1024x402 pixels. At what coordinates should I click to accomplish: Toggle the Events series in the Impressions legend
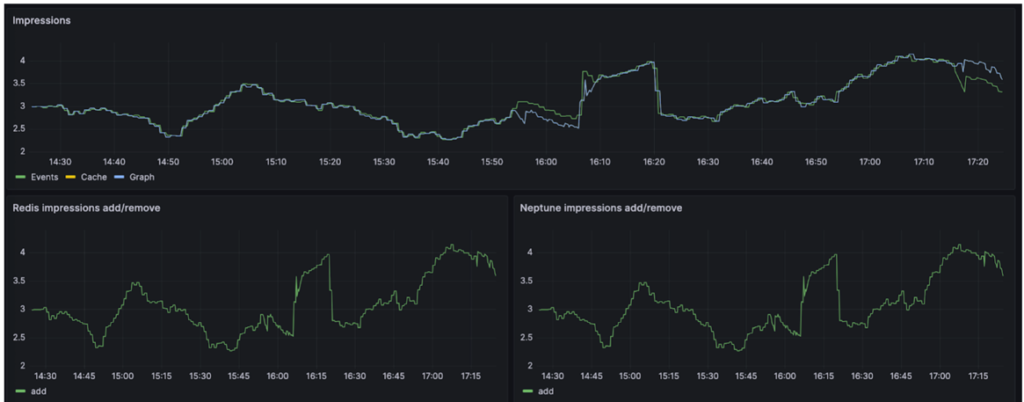(x=44, y=177)
